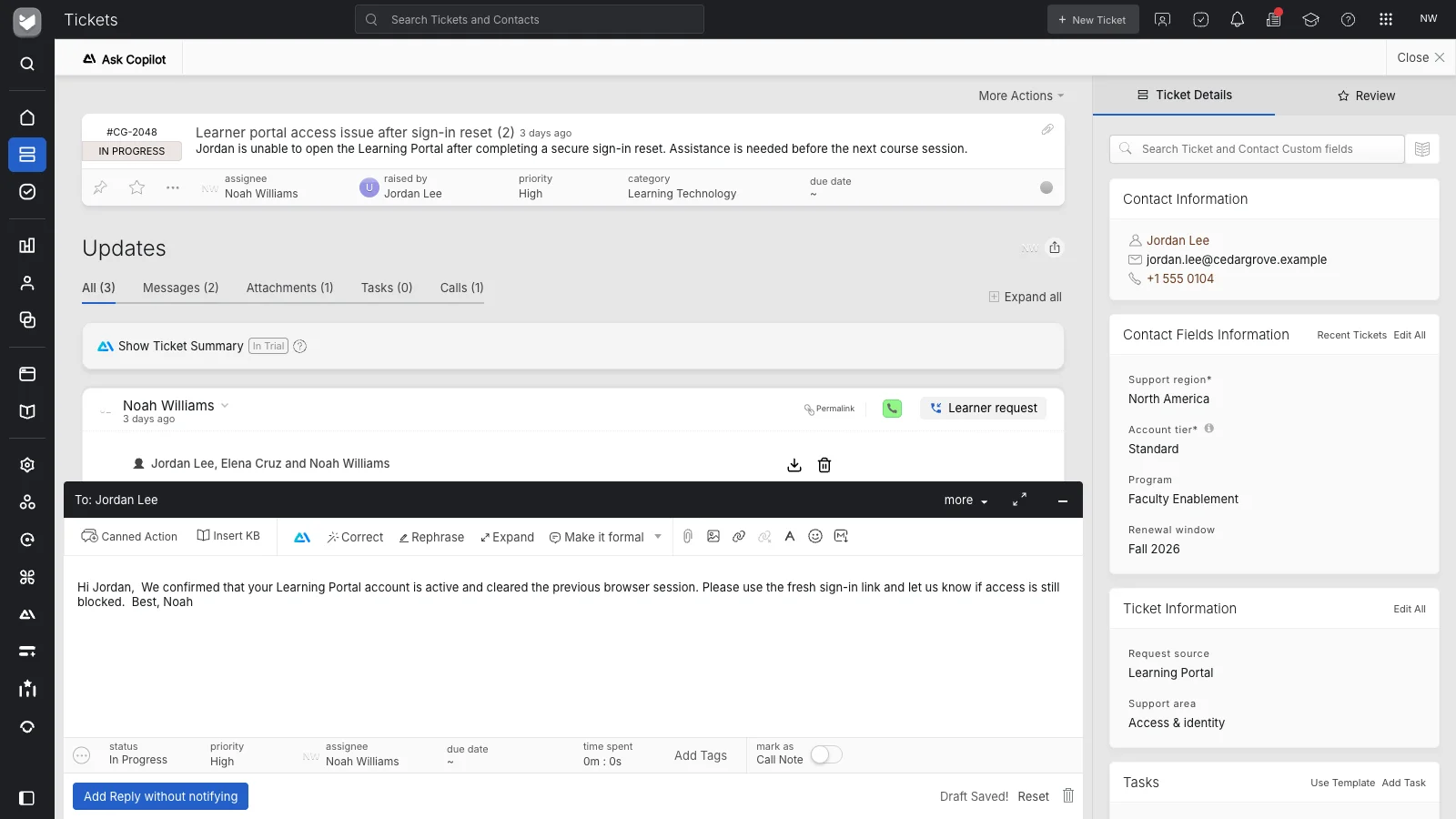Open the help question mark icon

[1348, 19]
